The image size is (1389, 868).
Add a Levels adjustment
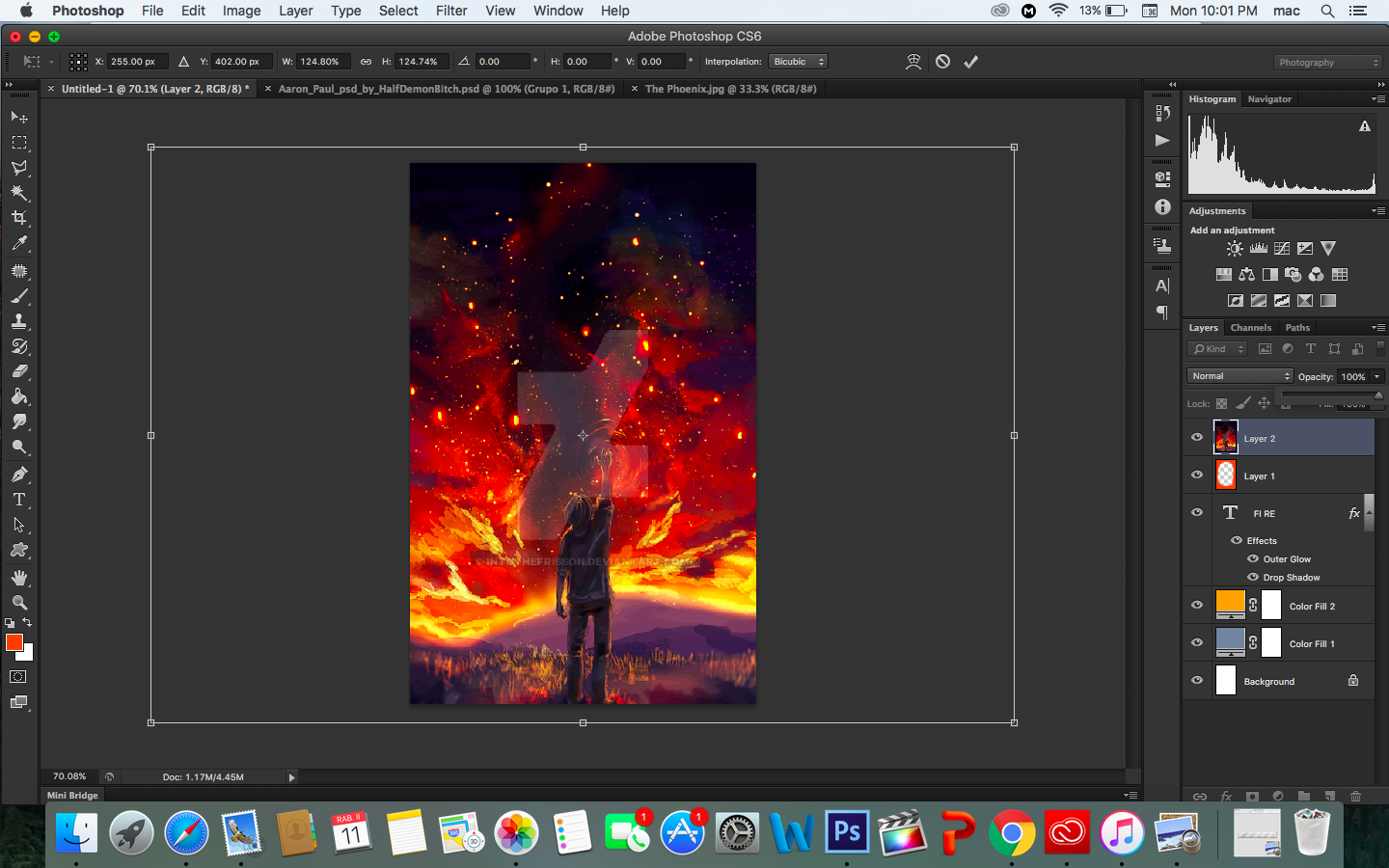[1259, 249]
